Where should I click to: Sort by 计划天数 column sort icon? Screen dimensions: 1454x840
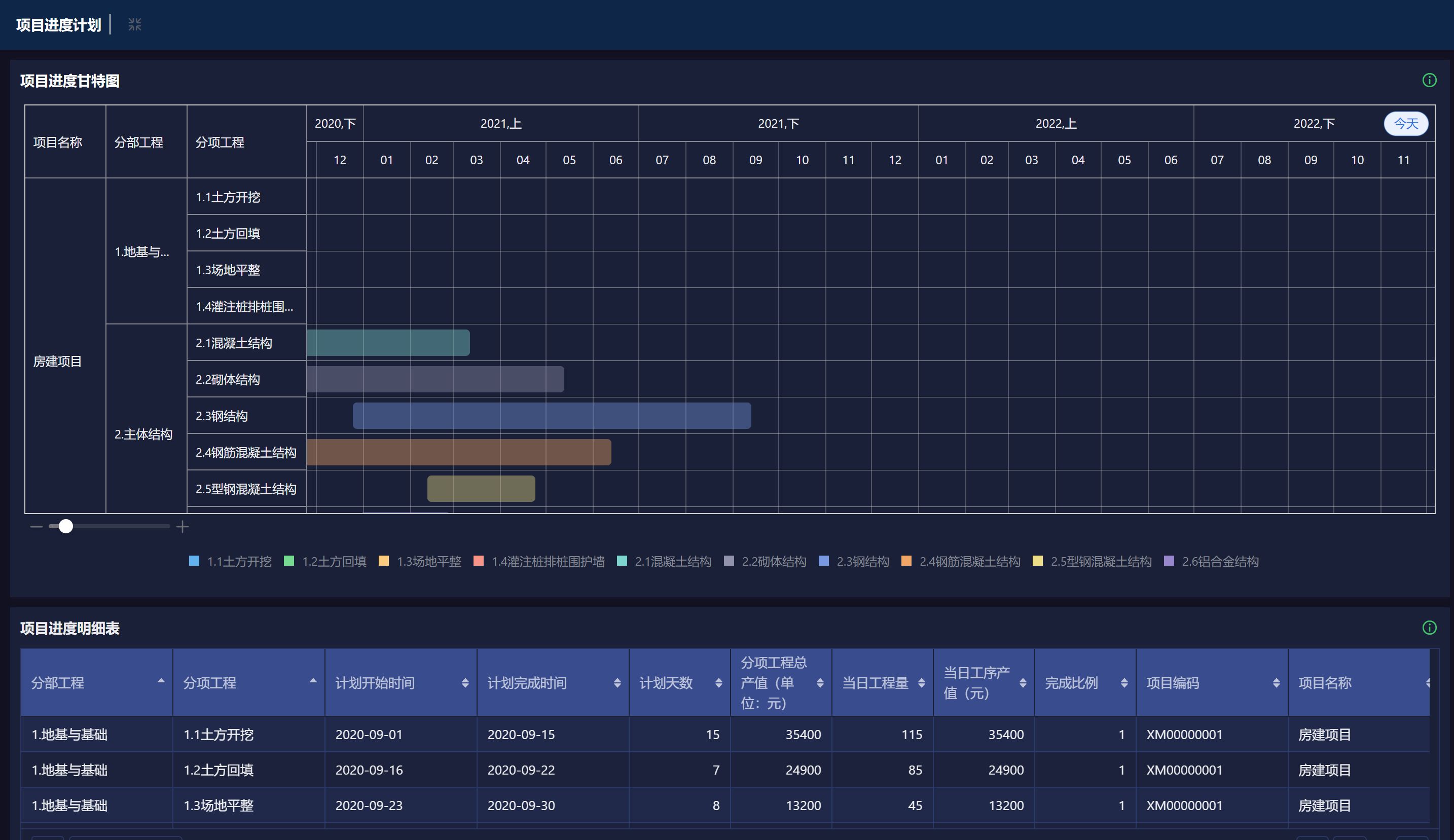coord(718,683)
